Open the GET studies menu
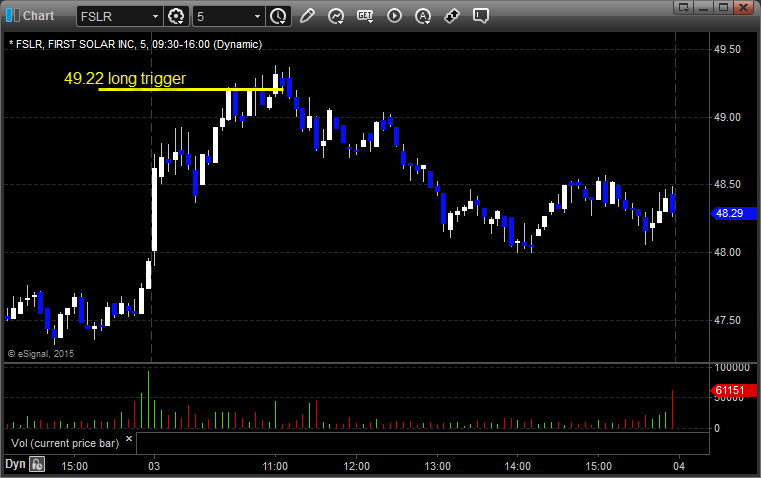The width and height of the screenshot is (761, 478). coord(365,16)
